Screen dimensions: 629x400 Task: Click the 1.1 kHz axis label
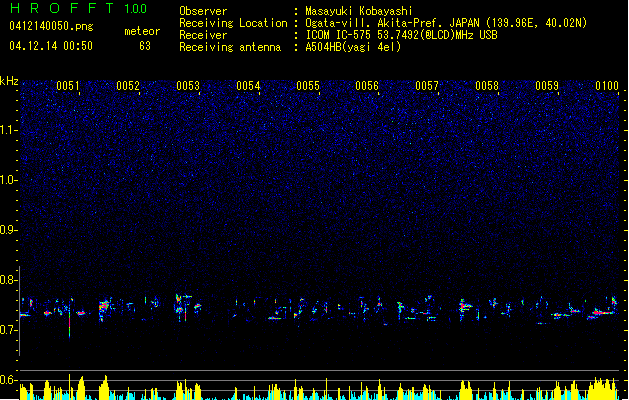pyautogui.click(x=9, y=130)
